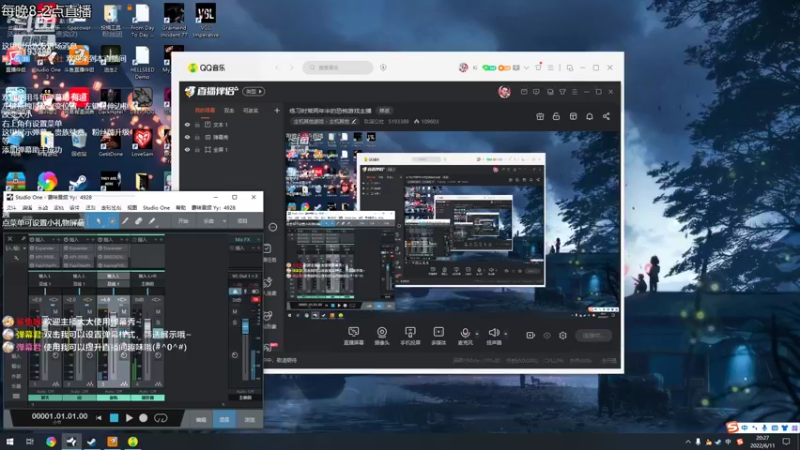Open the Mix FX dropdown

pos(258,239)
